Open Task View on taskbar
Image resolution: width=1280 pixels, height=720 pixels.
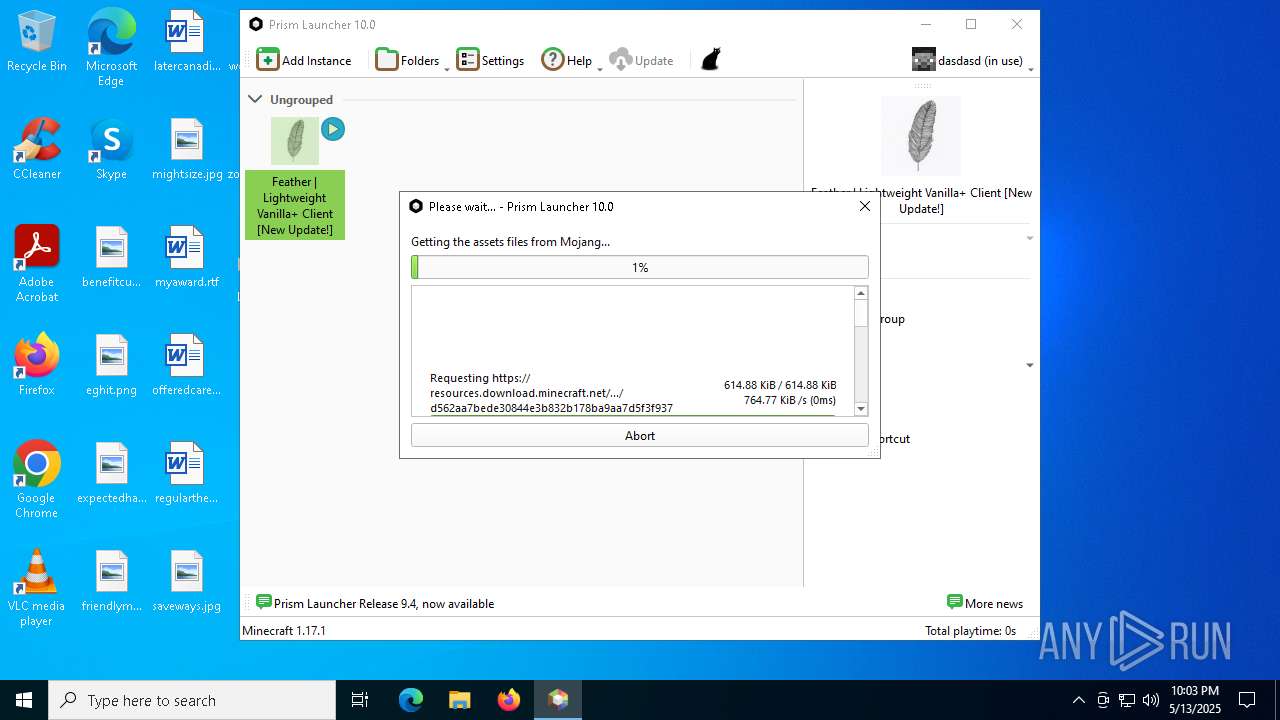(x=360, y=700)
